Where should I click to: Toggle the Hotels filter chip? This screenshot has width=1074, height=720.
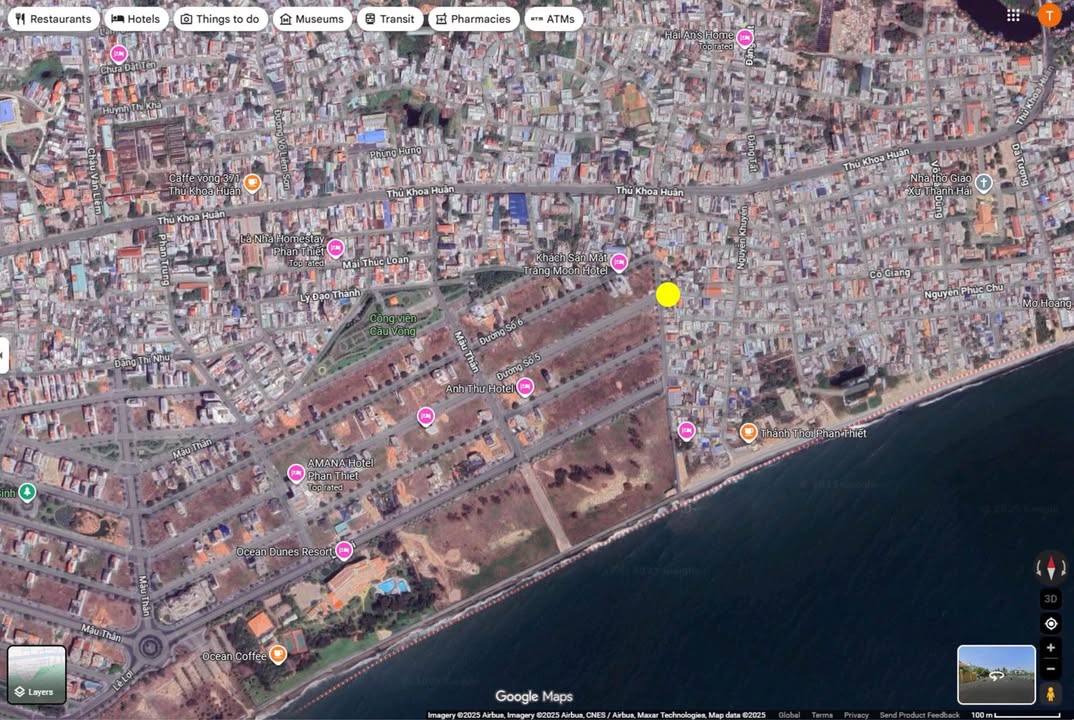pos(136,18)
